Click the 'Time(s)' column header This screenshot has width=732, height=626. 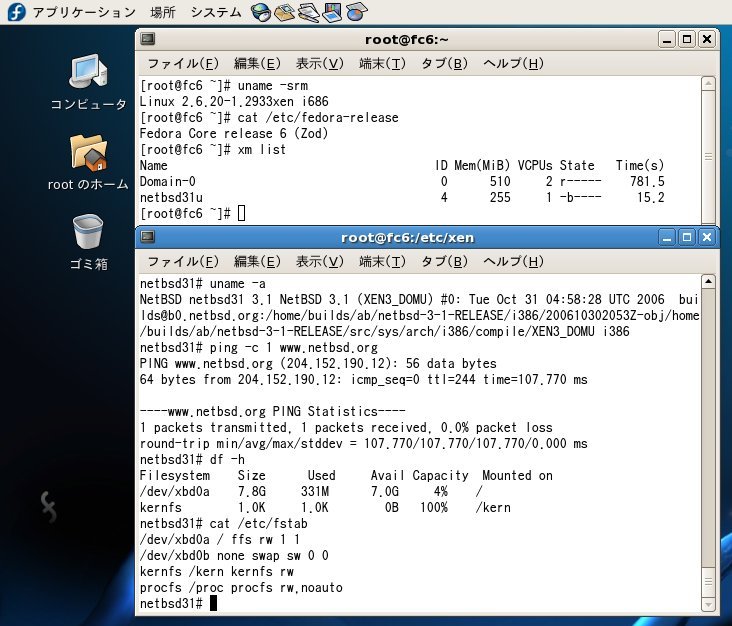click(x=640, y=165)
